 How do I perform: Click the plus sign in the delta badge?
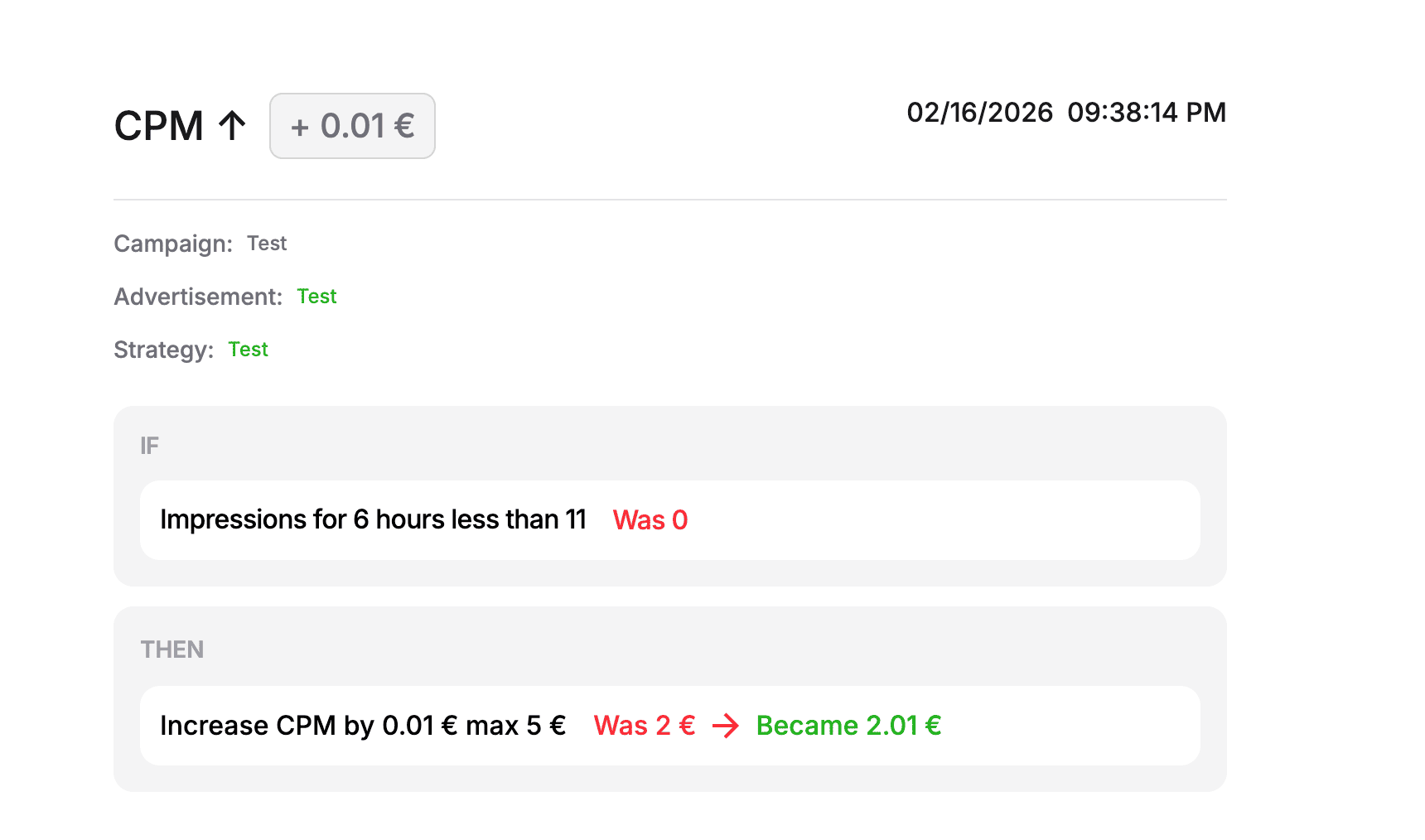[x=300, y=128]
